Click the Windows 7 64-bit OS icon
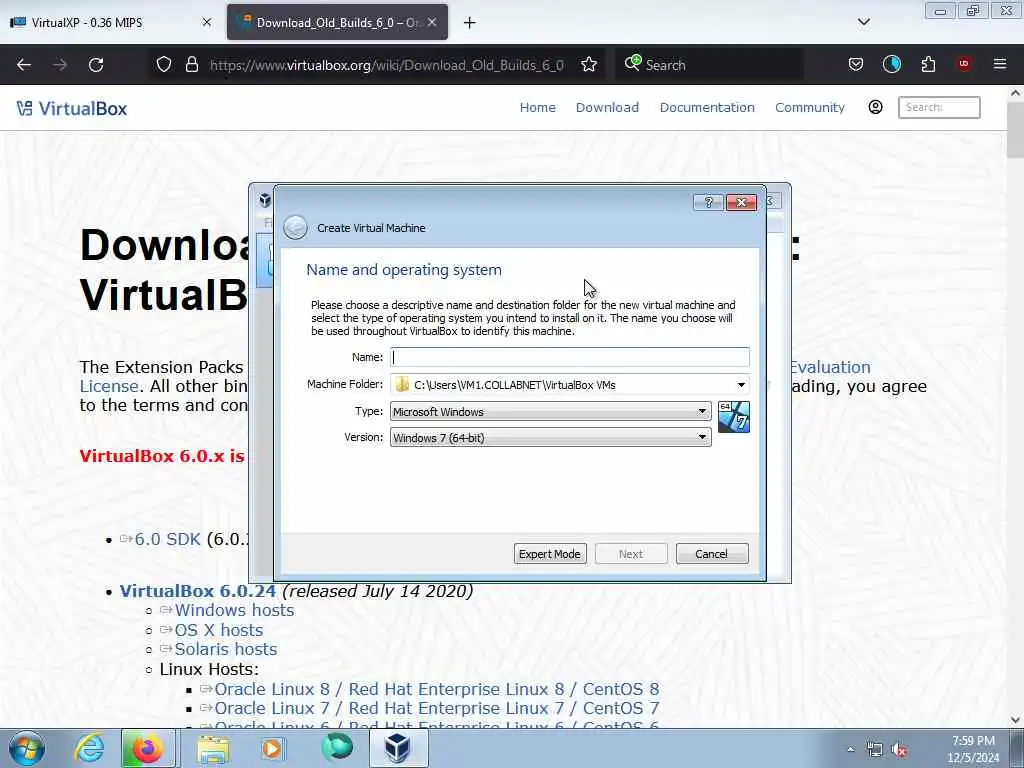Viewport: 1024px width, 768px height. 733,417
